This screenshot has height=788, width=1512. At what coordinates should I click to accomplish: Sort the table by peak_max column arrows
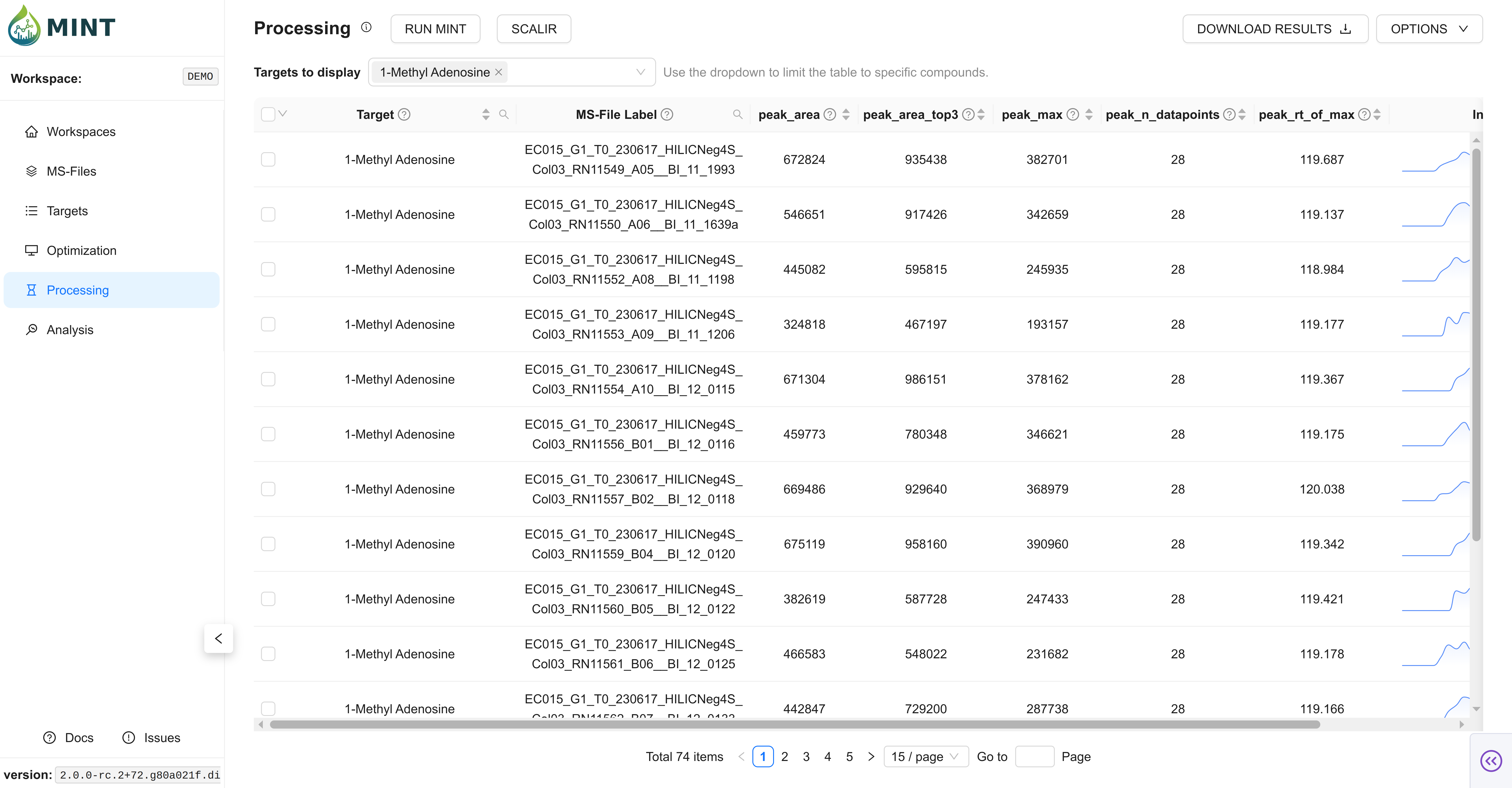tap(1089, 115)
